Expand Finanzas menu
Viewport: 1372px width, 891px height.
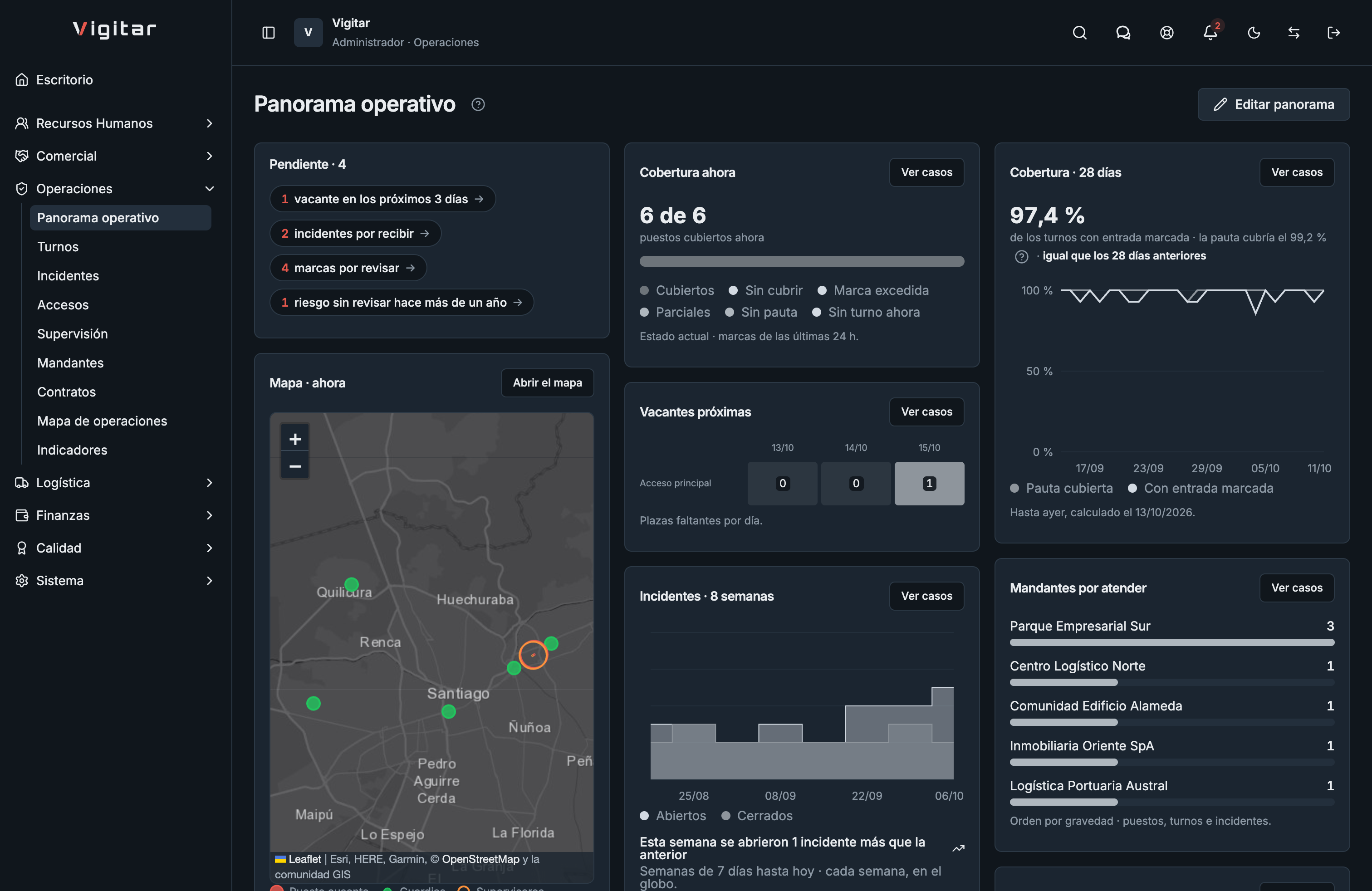(x=115, y=515)
